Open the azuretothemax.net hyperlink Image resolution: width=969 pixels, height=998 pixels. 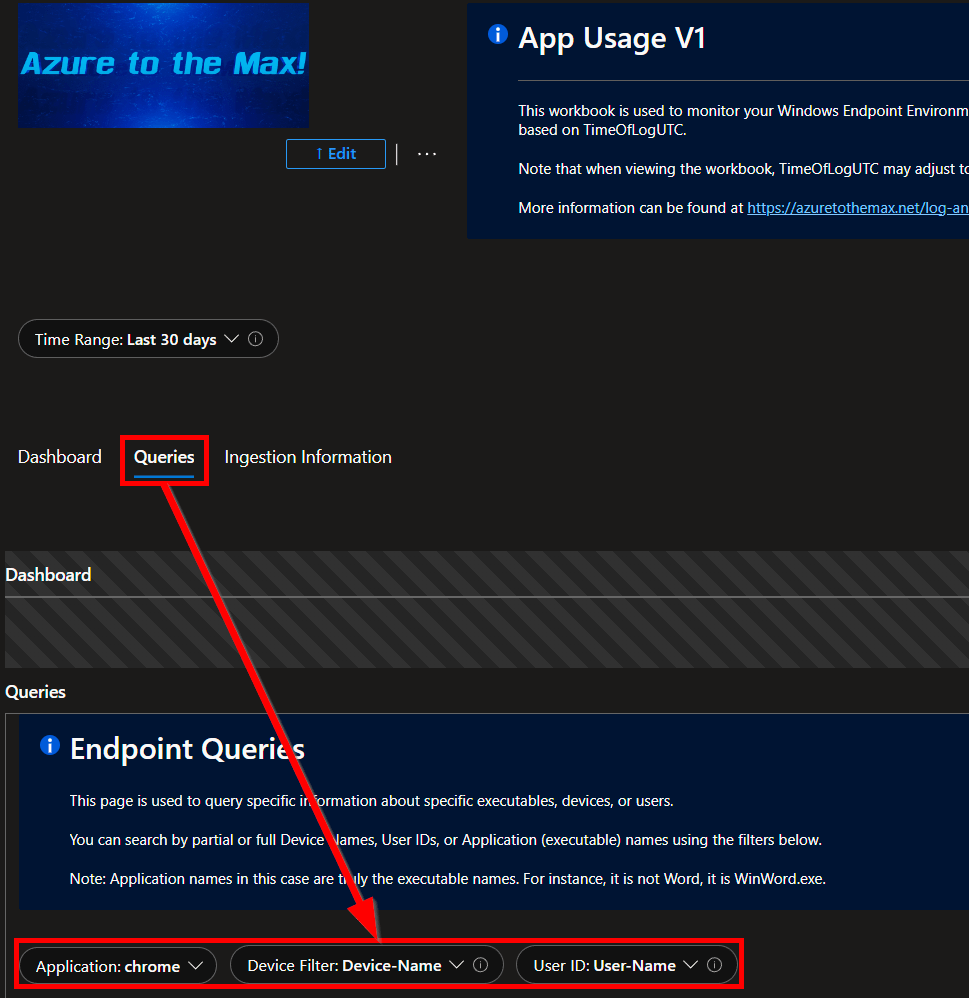(x=857, y=208)
